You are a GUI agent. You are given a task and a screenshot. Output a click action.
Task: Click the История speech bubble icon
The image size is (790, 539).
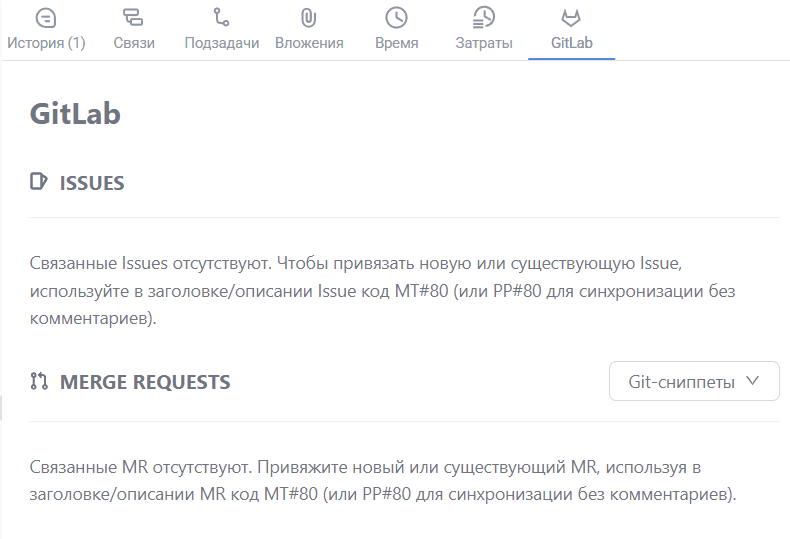point(46,18)
